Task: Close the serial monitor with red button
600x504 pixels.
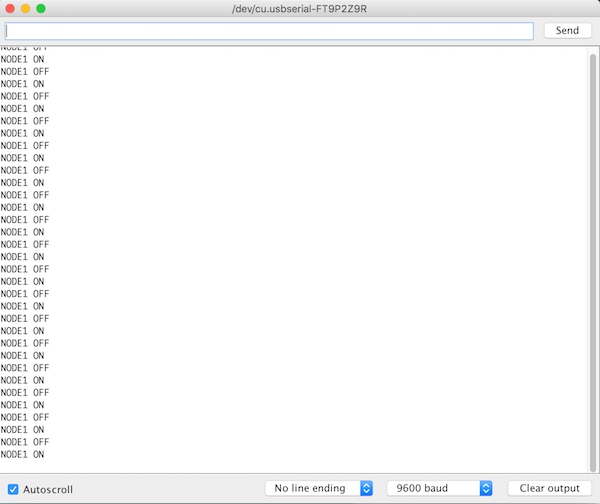Action: tap(10, 8)
